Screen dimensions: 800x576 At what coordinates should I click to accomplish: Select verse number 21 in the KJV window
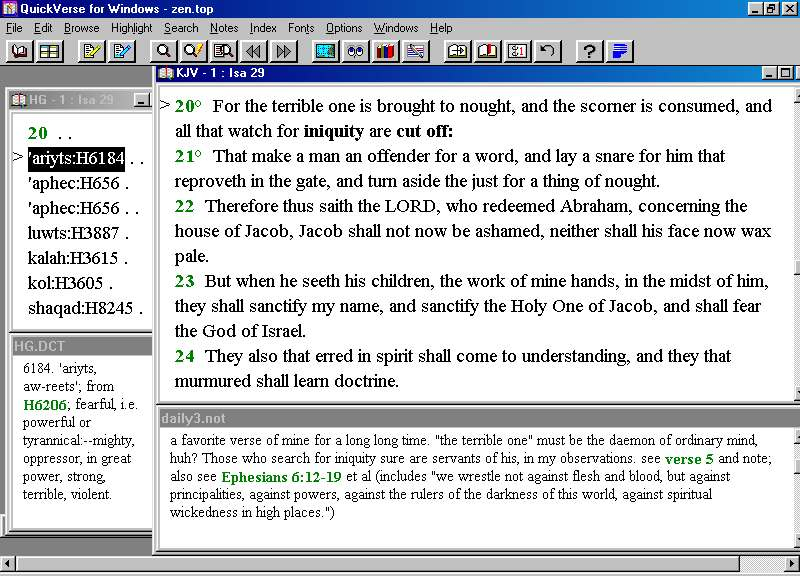point(185,156)
